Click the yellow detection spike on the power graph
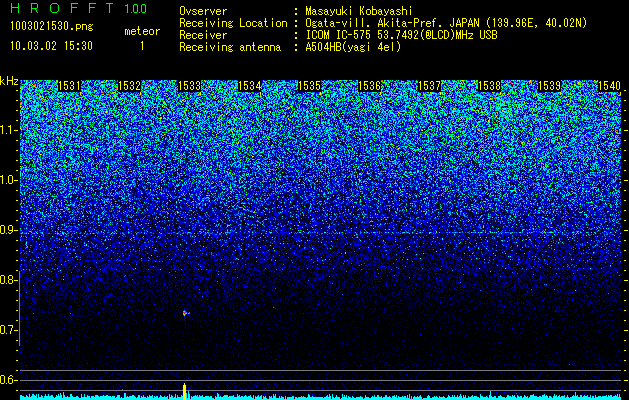 [x=185, y=392]
